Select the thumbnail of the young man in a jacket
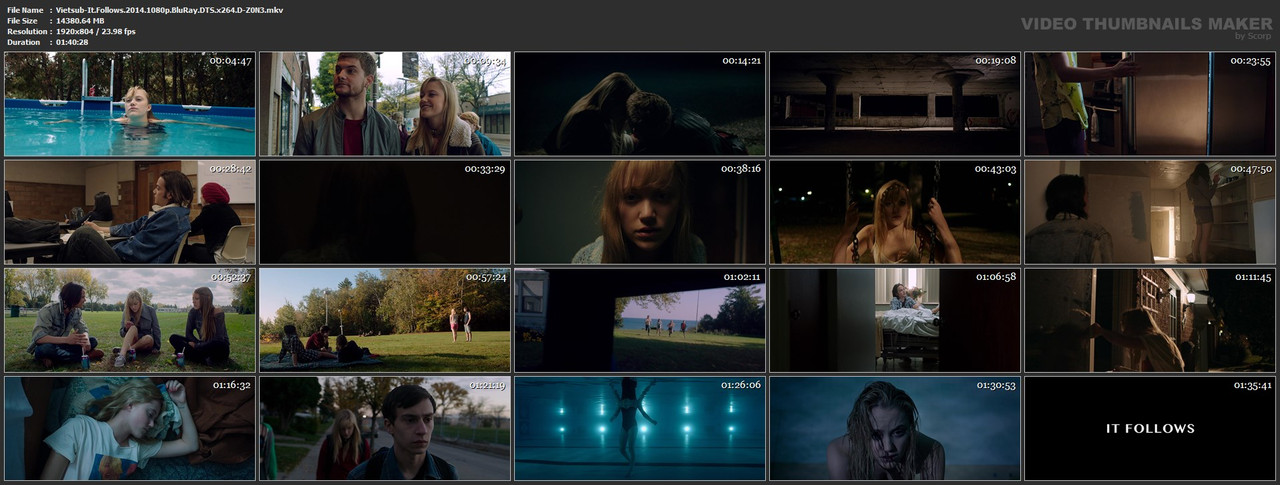The width and height of the screenshot is (1280, 485). pos(385,428)
